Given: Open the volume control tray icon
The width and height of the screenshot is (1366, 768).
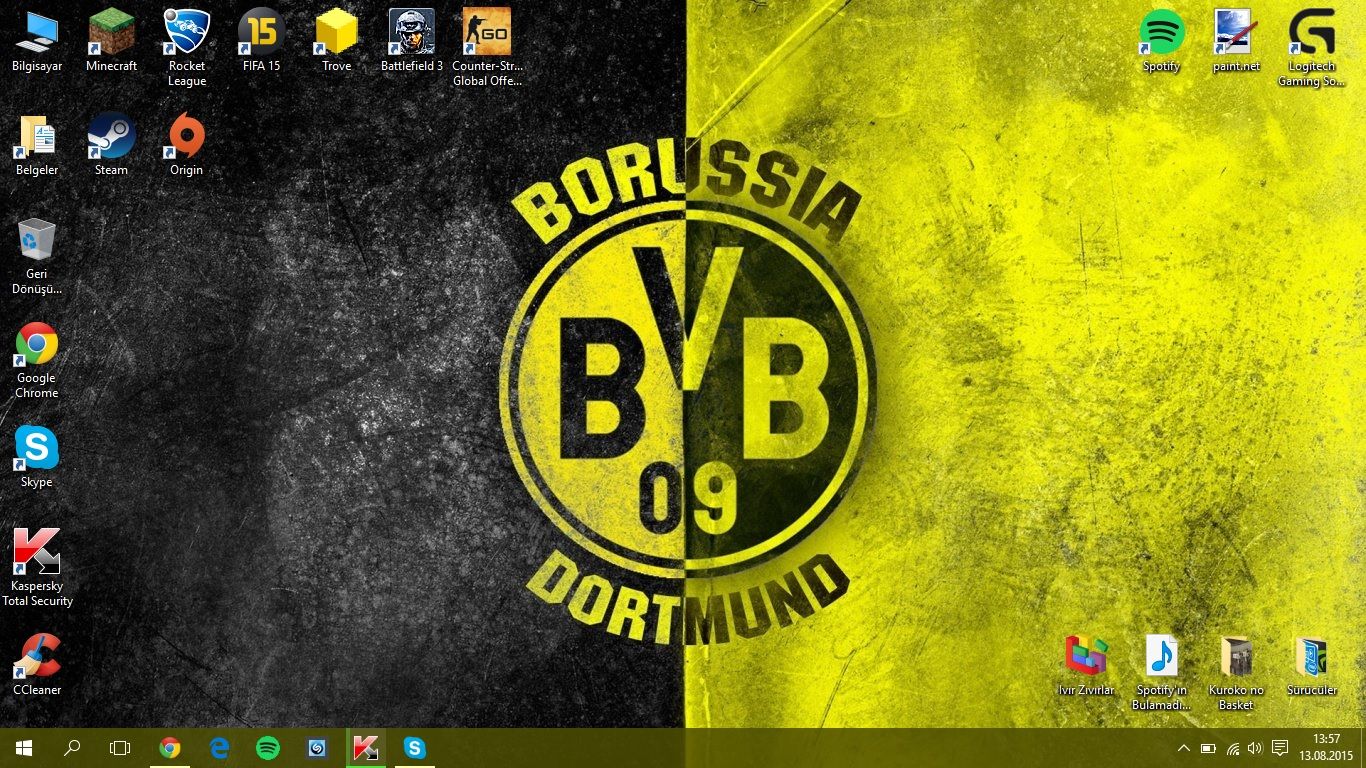Looking at the screenshot, I should [1255, 748].
